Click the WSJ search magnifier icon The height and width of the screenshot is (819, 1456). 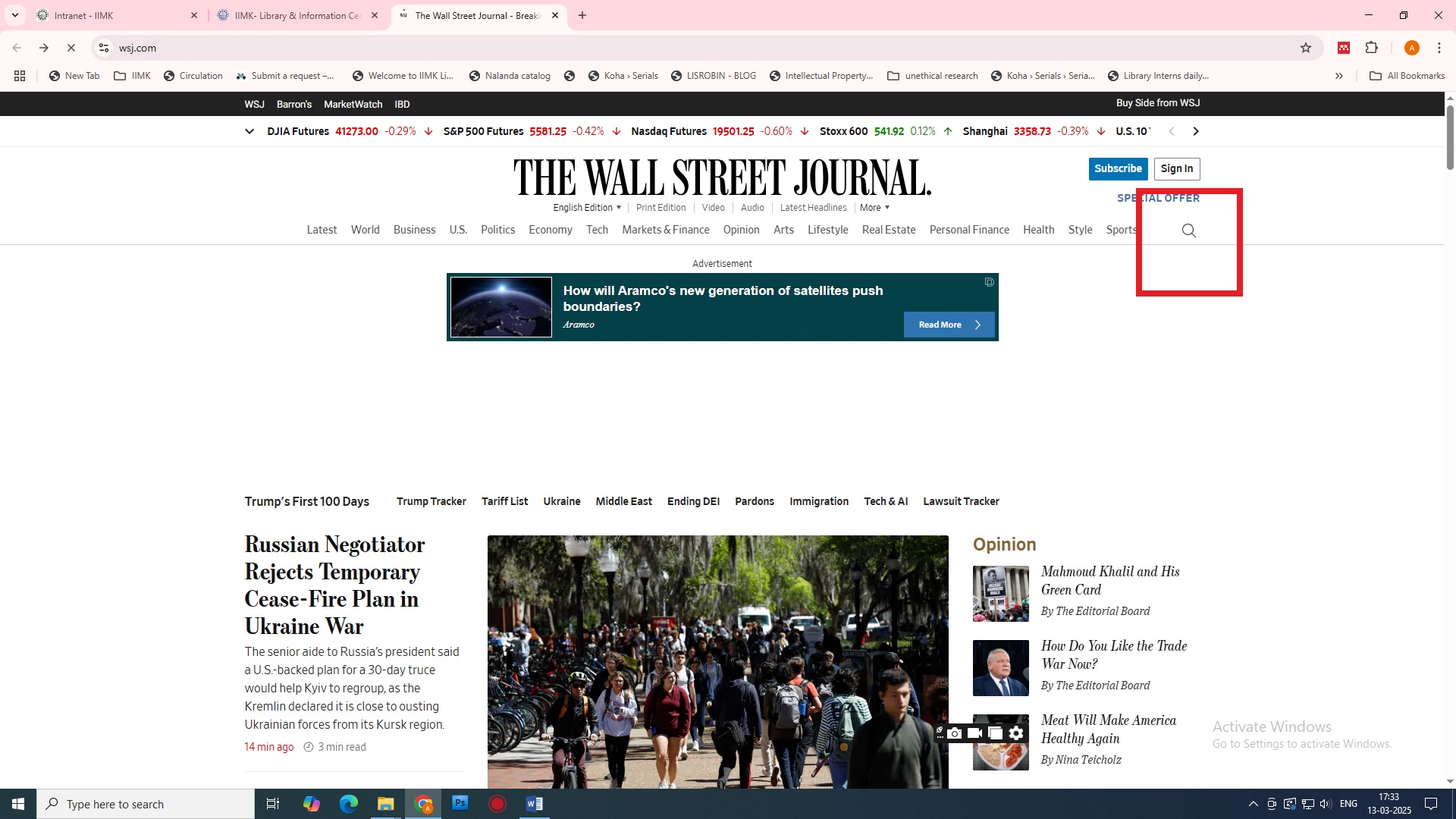point(1188,231)
